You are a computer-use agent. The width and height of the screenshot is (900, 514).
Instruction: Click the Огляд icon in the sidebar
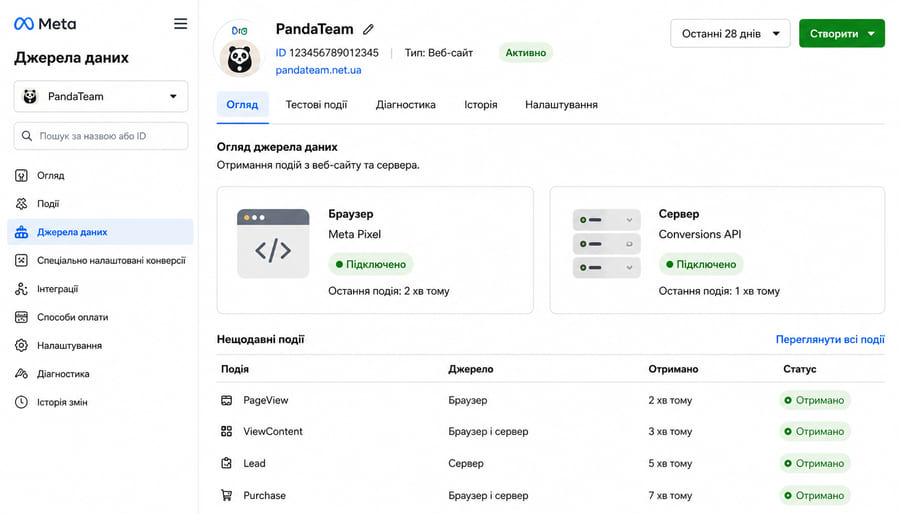[21, 176]
